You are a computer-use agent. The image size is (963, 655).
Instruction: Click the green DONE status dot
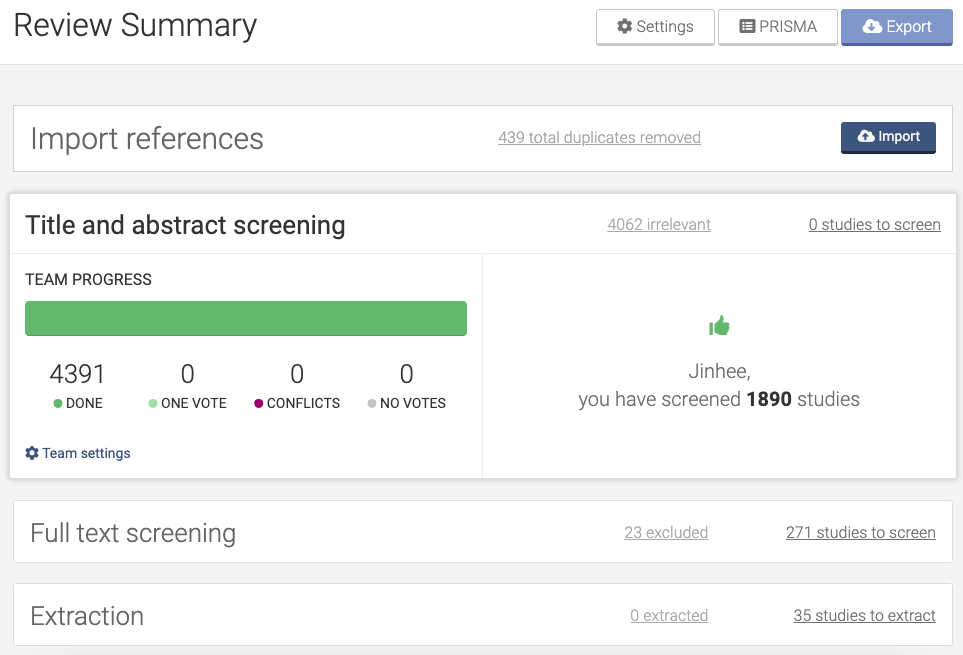pyautogui.click(x=58, y=404)
